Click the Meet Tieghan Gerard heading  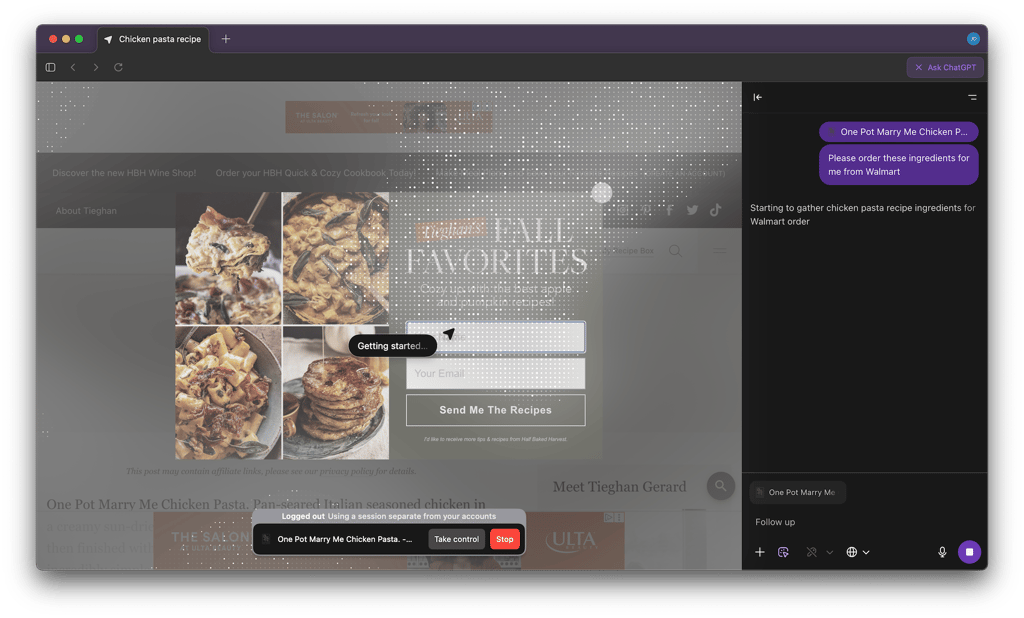point(620,487)
